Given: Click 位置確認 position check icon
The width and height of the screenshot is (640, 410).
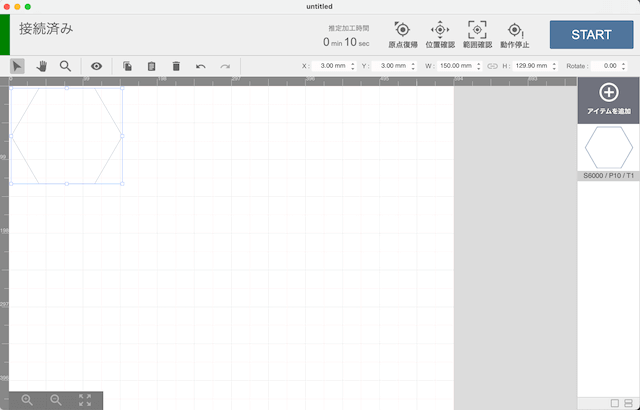Looking at the screenshot, I should tap(439, 34).
